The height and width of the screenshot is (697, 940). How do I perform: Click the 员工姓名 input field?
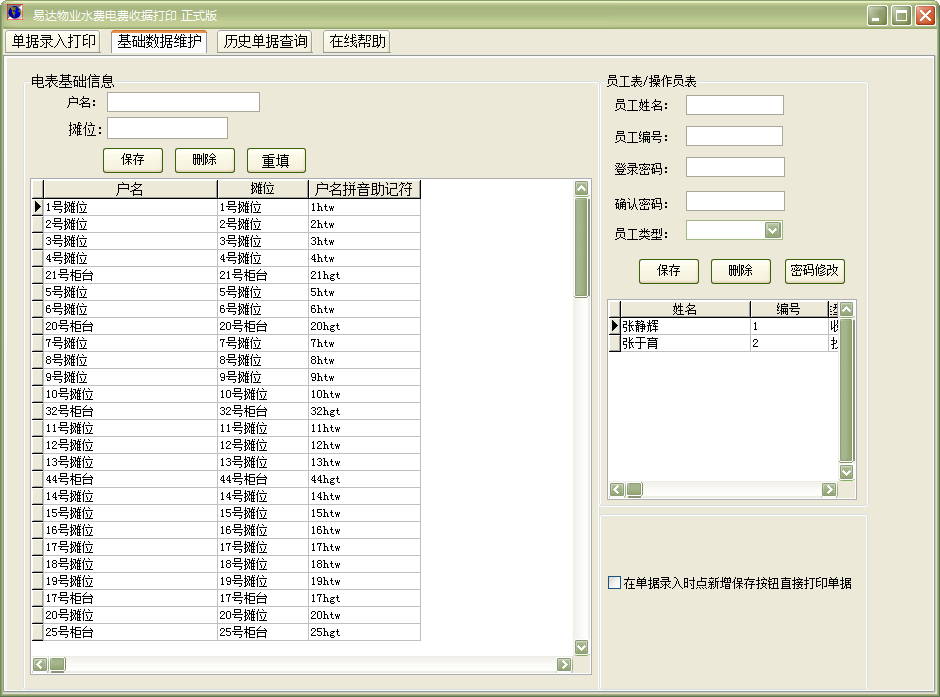click(733, 104)
